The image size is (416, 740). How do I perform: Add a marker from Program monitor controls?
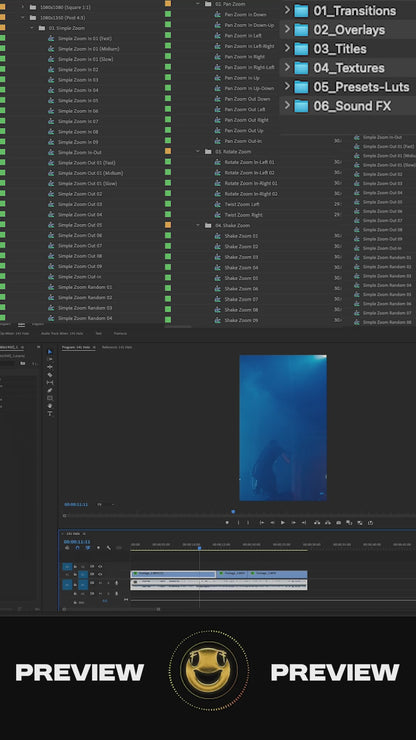(x=227, y=522)
